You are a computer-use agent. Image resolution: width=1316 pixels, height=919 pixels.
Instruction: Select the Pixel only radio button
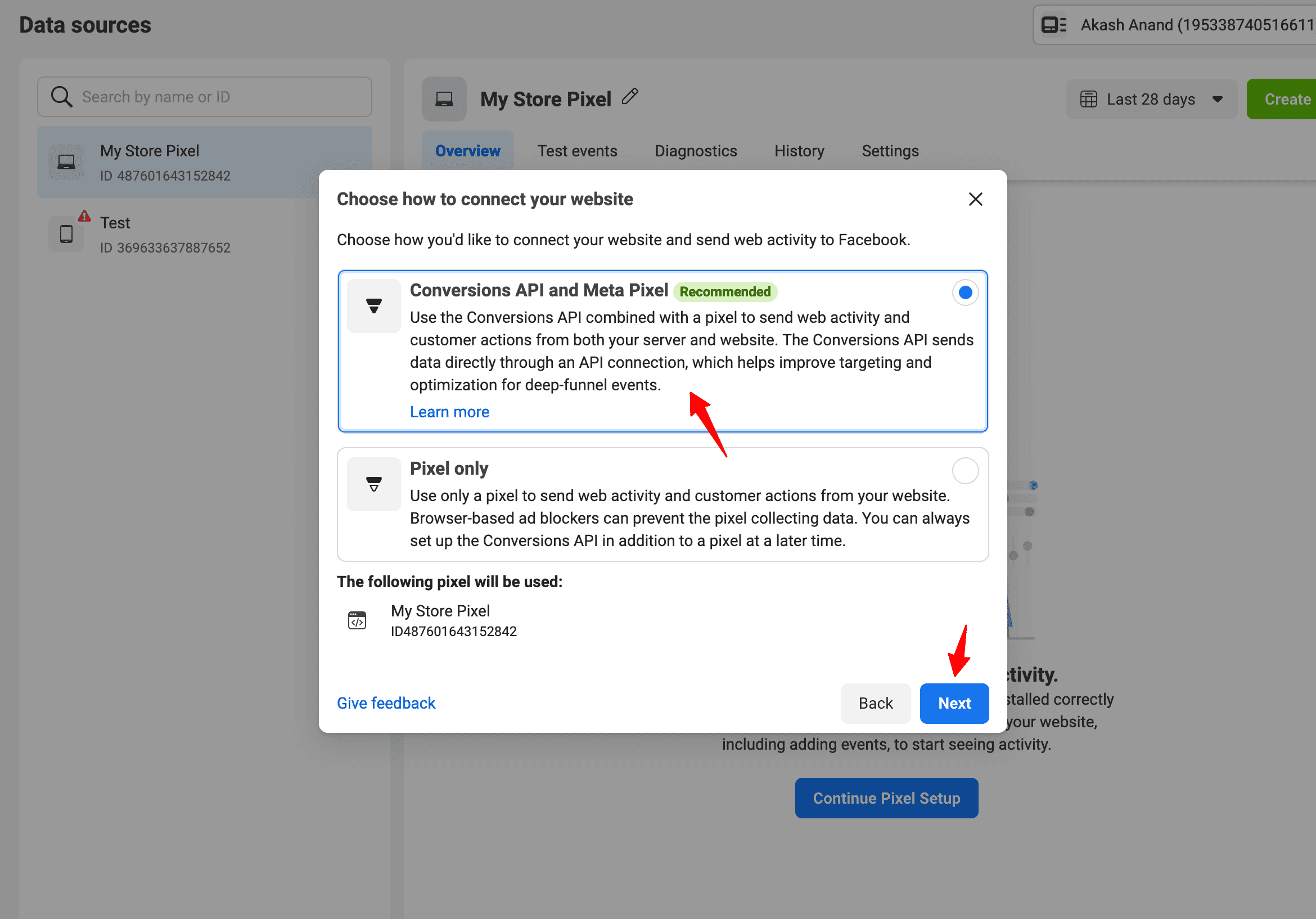965,470
